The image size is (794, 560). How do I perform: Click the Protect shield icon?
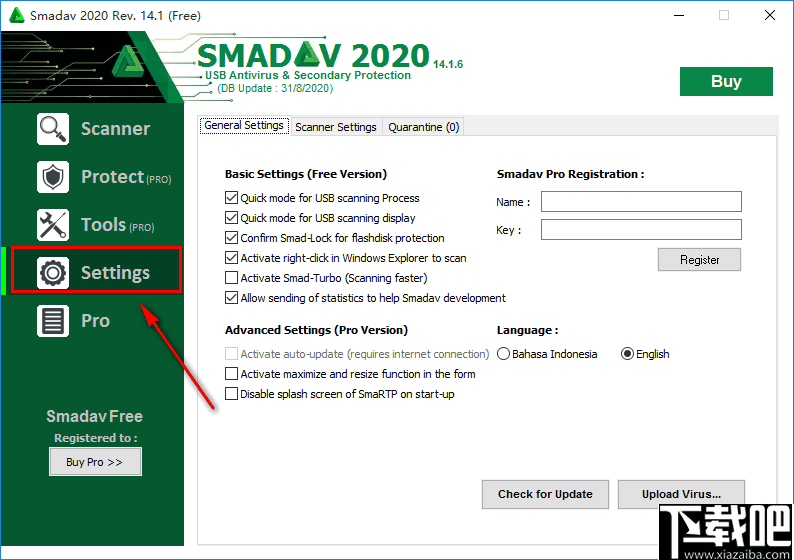click(53, 177)
